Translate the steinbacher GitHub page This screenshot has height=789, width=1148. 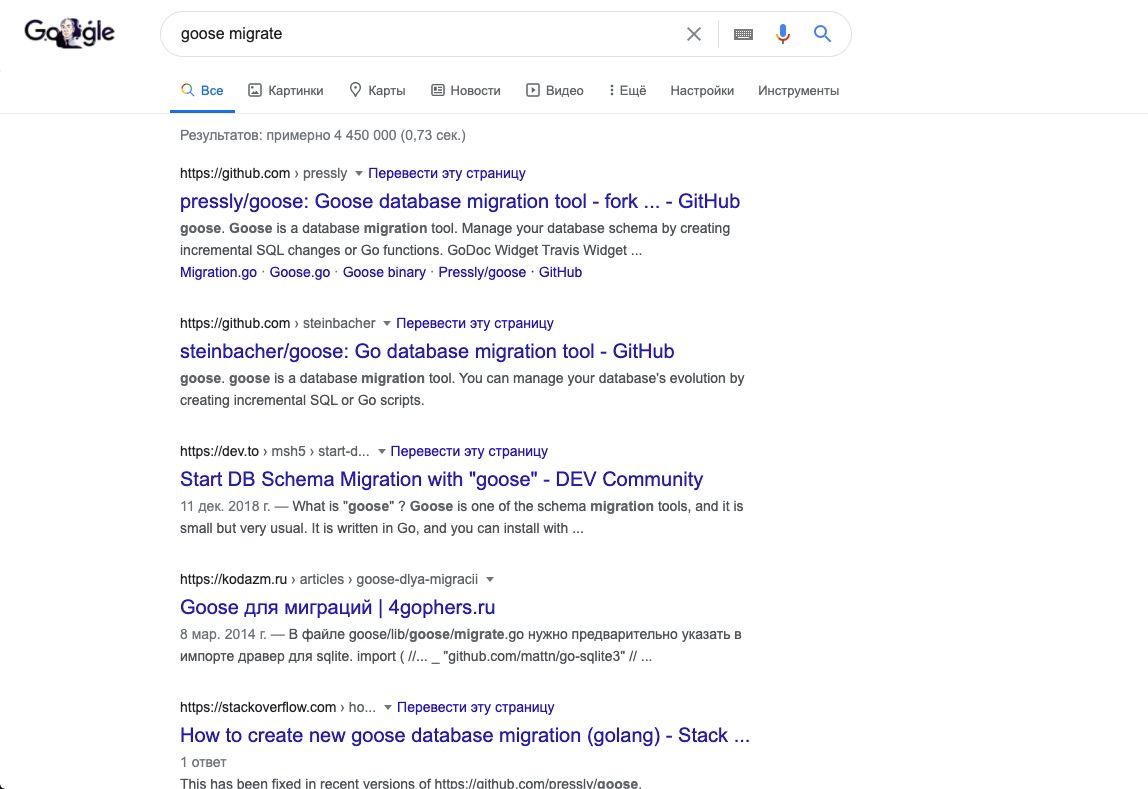click(x=474, y=324)
